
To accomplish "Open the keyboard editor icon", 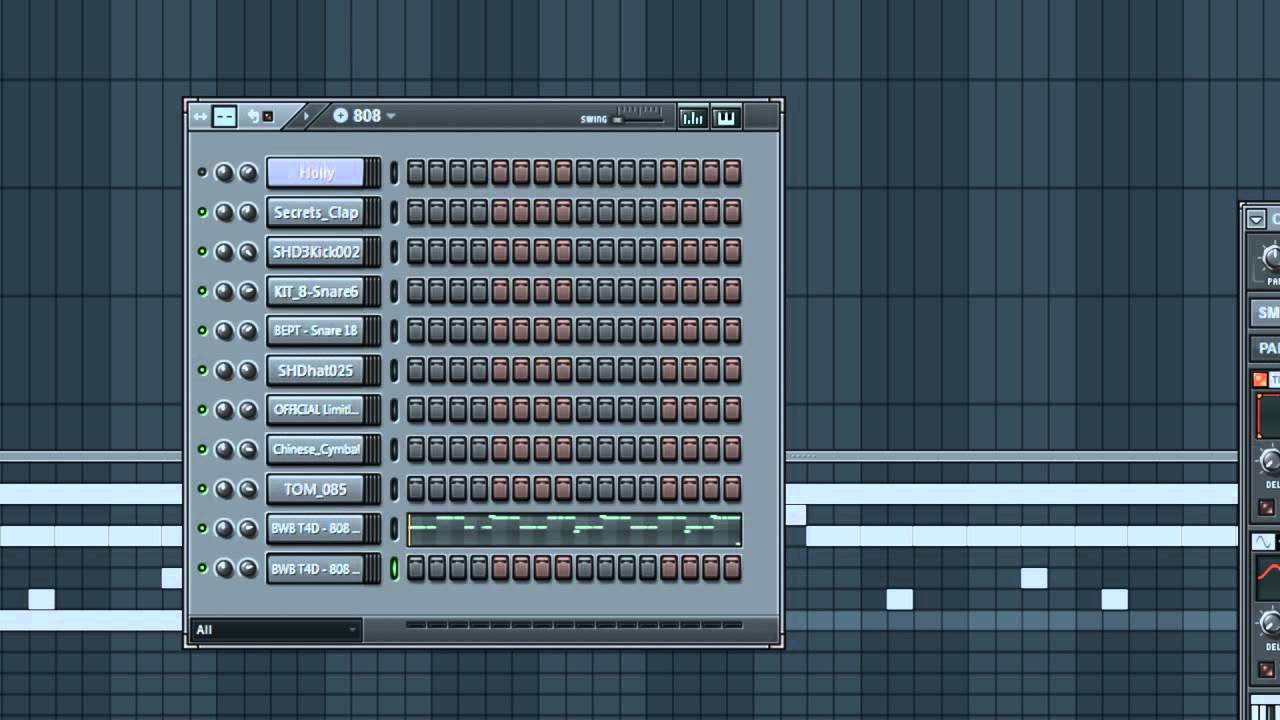I will (726, 117).
